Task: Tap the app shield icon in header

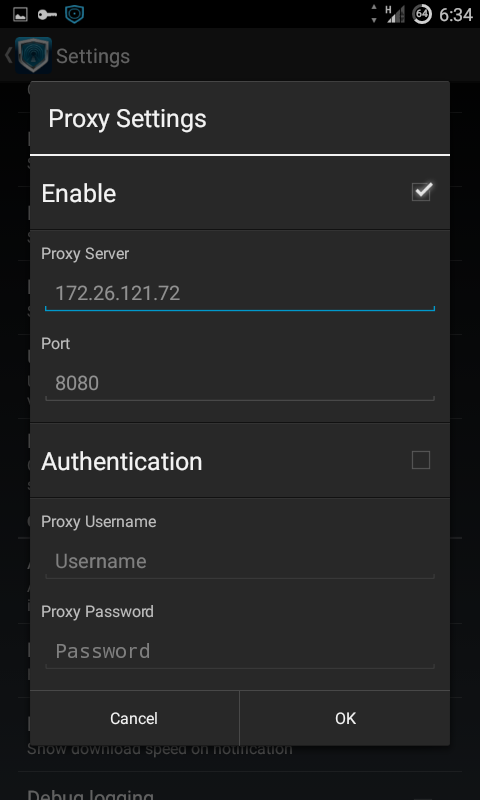Action: (34, 56)
